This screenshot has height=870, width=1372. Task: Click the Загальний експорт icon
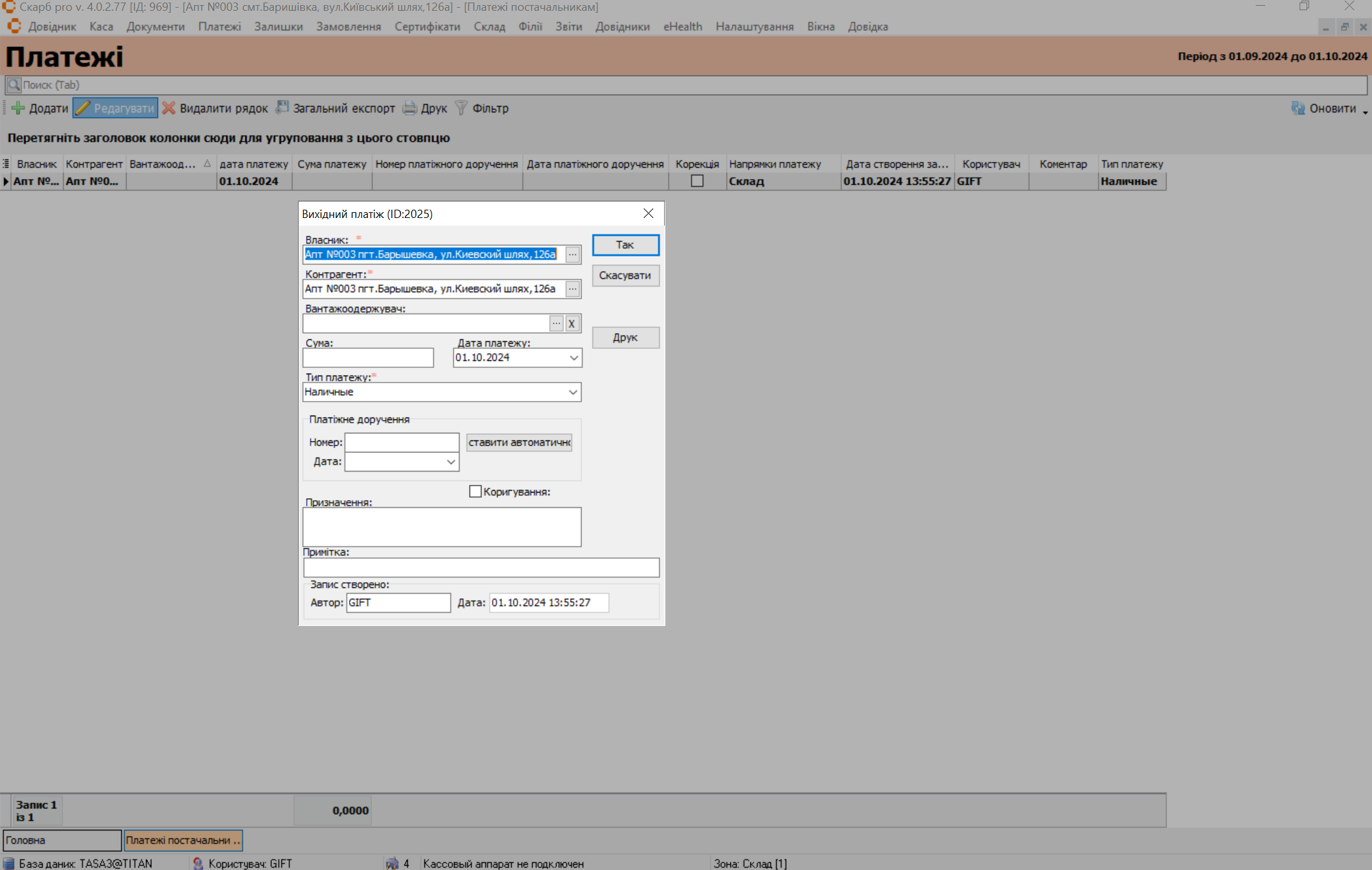pyautogui.click(x=282, y=108)
